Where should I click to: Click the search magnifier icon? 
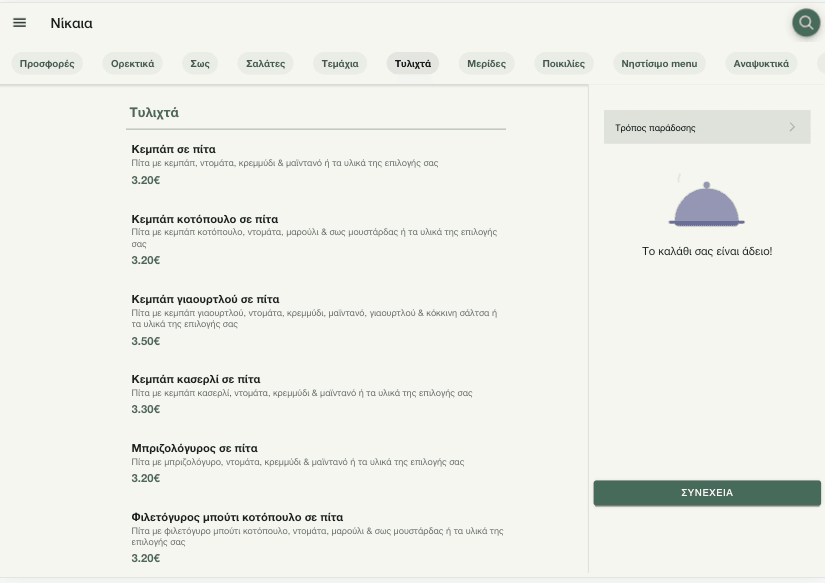point(806,23)
